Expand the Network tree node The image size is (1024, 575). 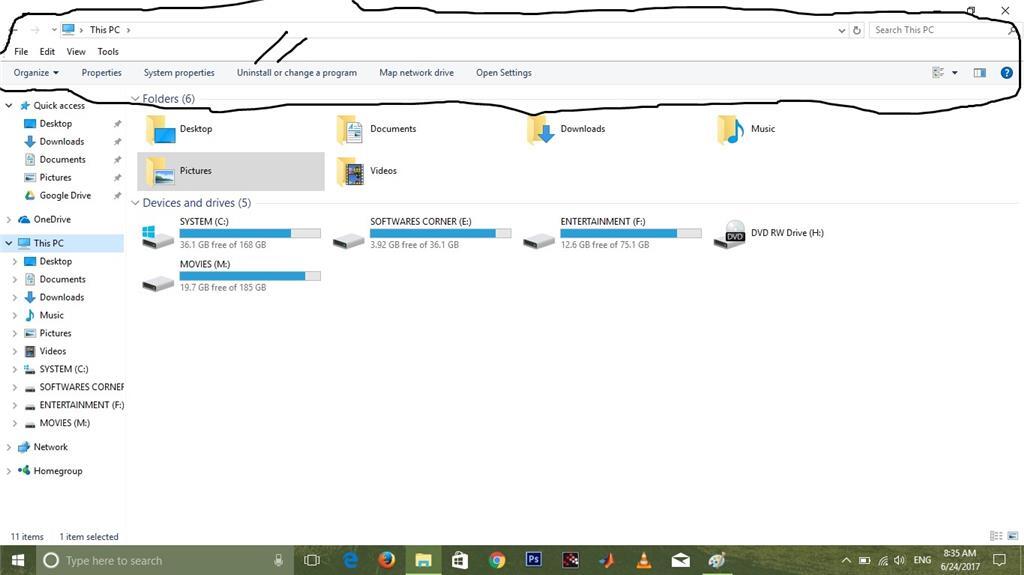point(8,447)
